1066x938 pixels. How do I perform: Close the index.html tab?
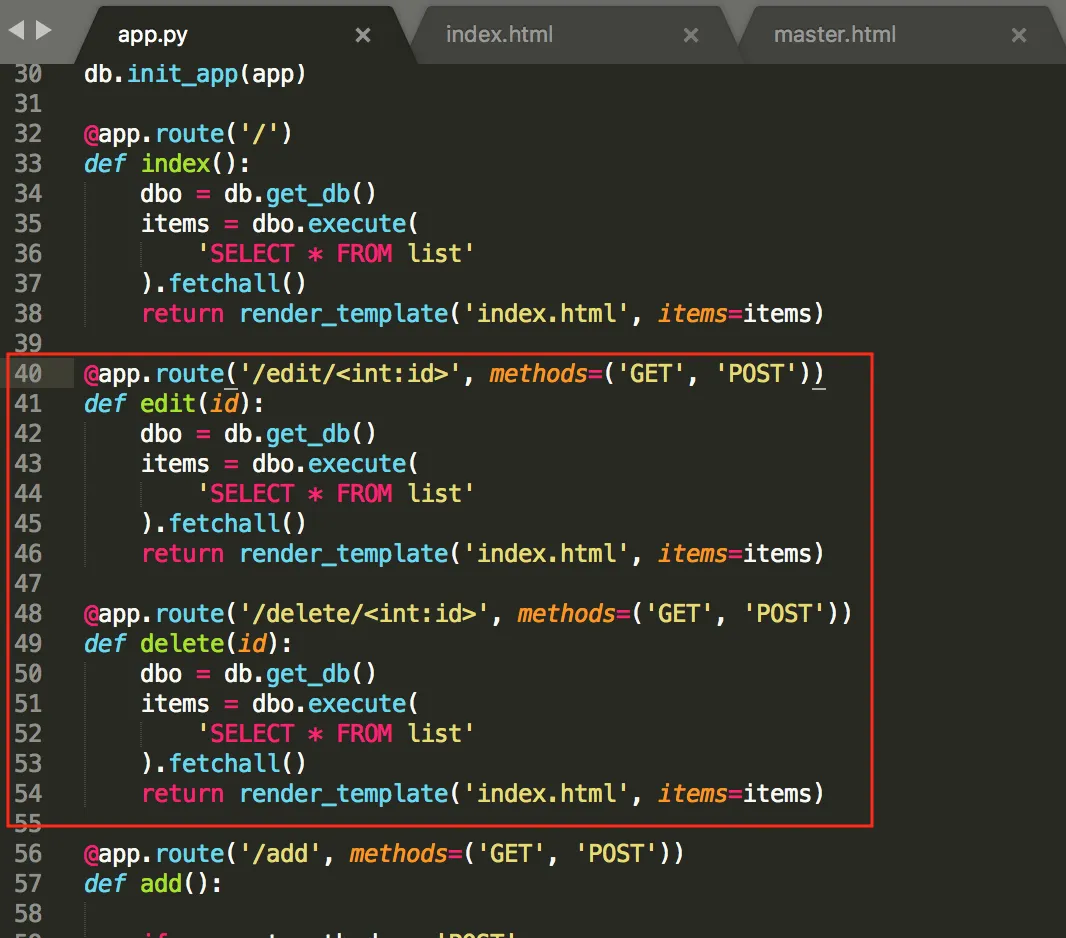[x=691, y=35]
